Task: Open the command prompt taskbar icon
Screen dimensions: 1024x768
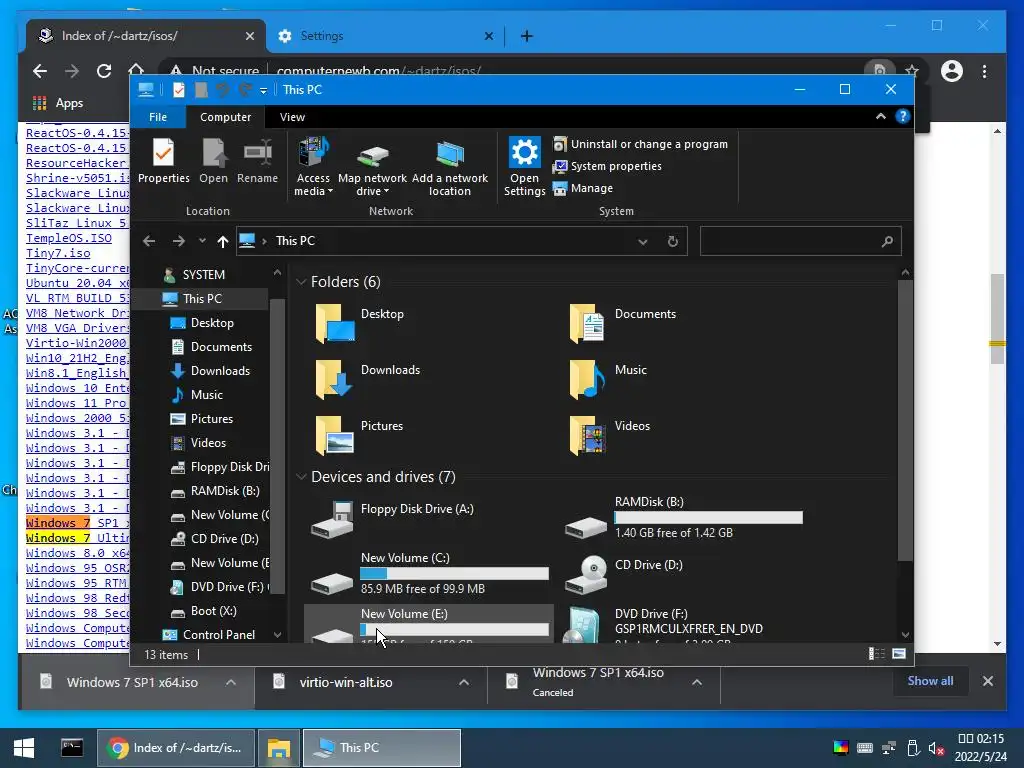Action: click(x=72, y=748)
